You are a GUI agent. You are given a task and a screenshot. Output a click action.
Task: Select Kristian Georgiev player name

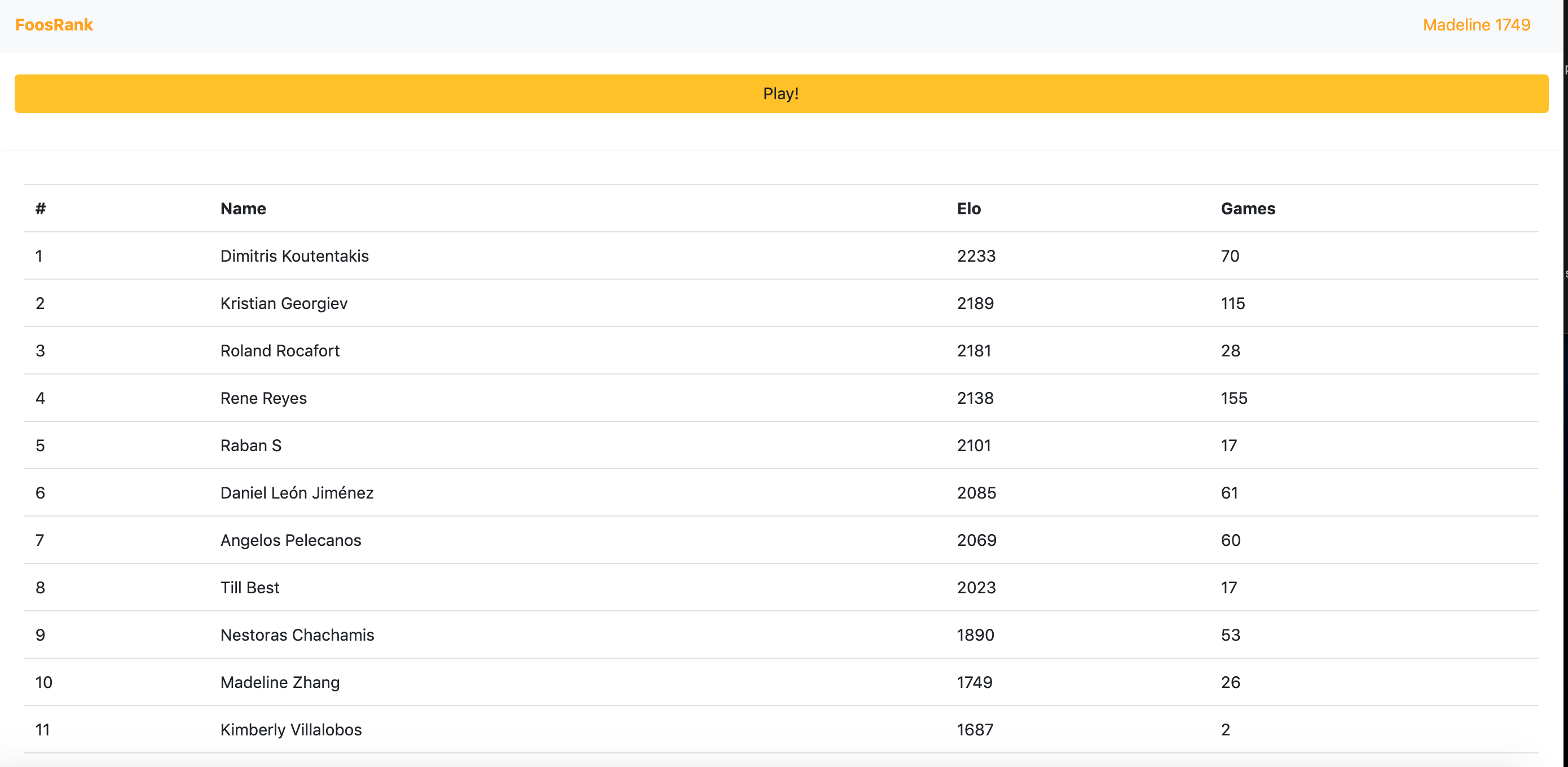click(284, 303)
